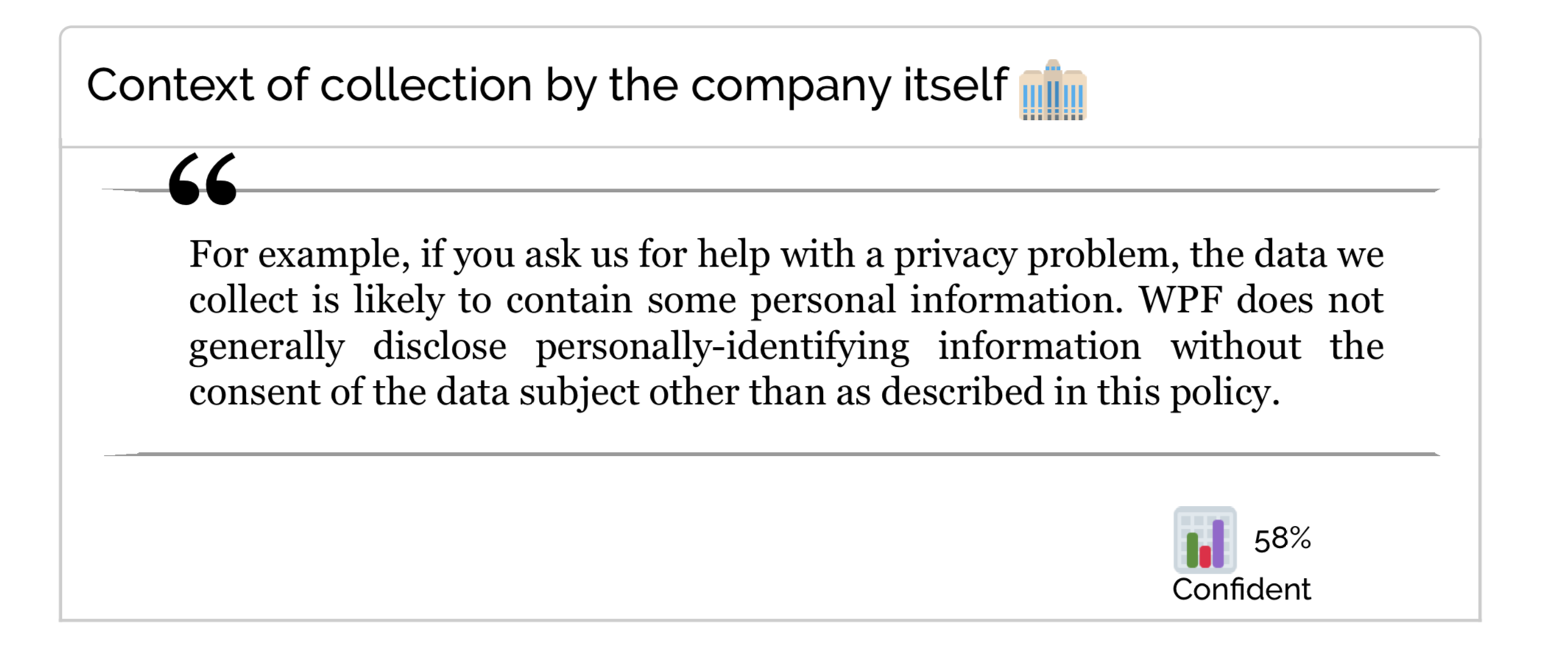Click the office building emoji icon

pyautogui.click(x=1053, y=90)
